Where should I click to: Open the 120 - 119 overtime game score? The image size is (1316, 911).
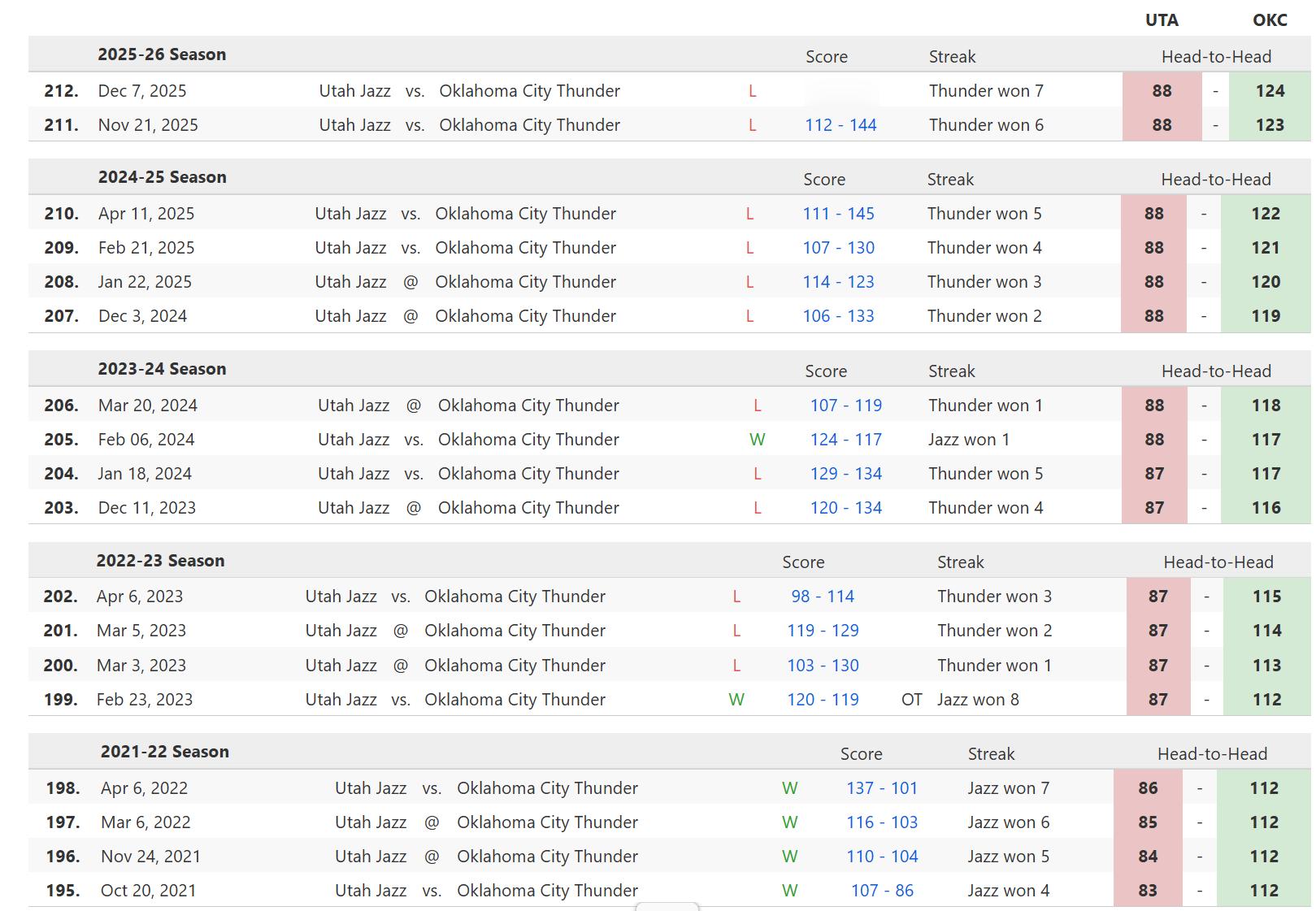pyautogui.click(x=823, y=700)
